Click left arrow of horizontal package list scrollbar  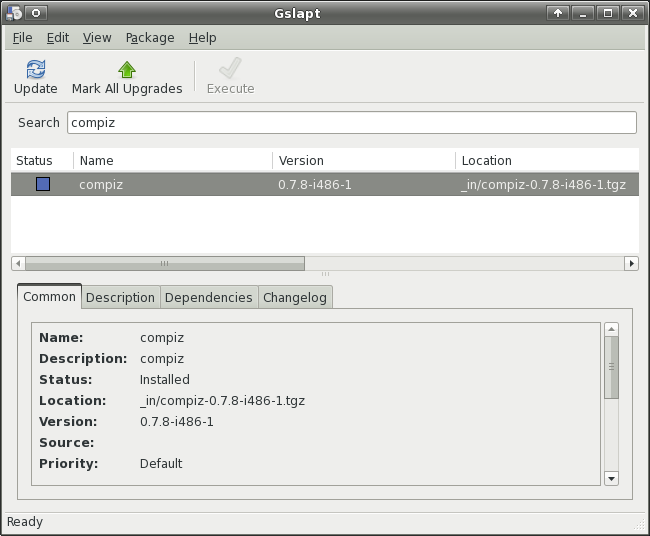(18, 263)
